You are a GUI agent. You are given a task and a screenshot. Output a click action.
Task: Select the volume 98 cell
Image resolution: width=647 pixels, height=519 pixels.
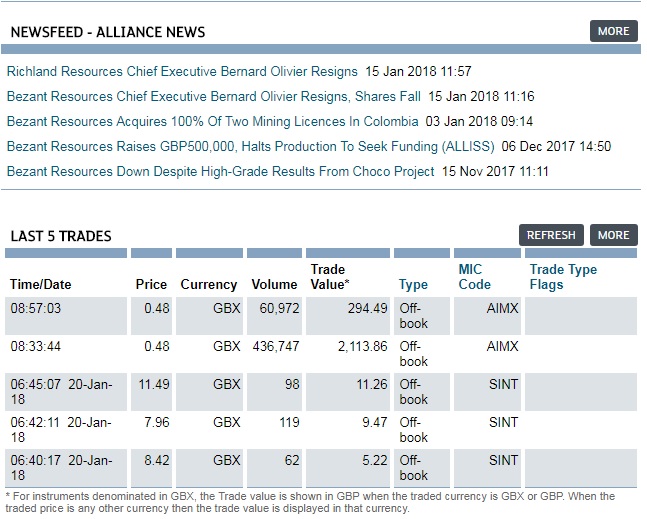(274, 392)
